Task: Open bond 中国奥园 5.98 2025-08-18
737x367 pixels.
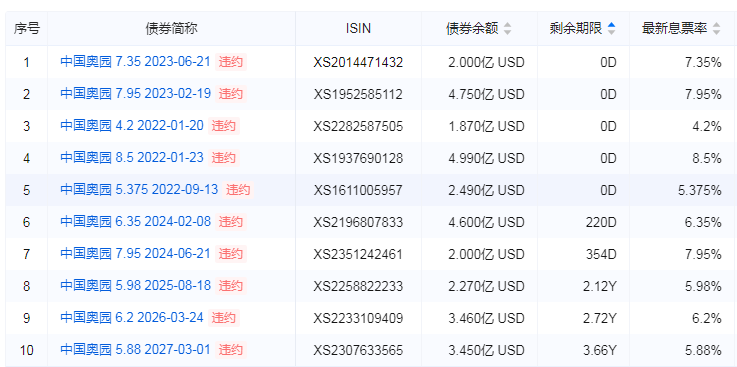Action: tap(136, 286)
